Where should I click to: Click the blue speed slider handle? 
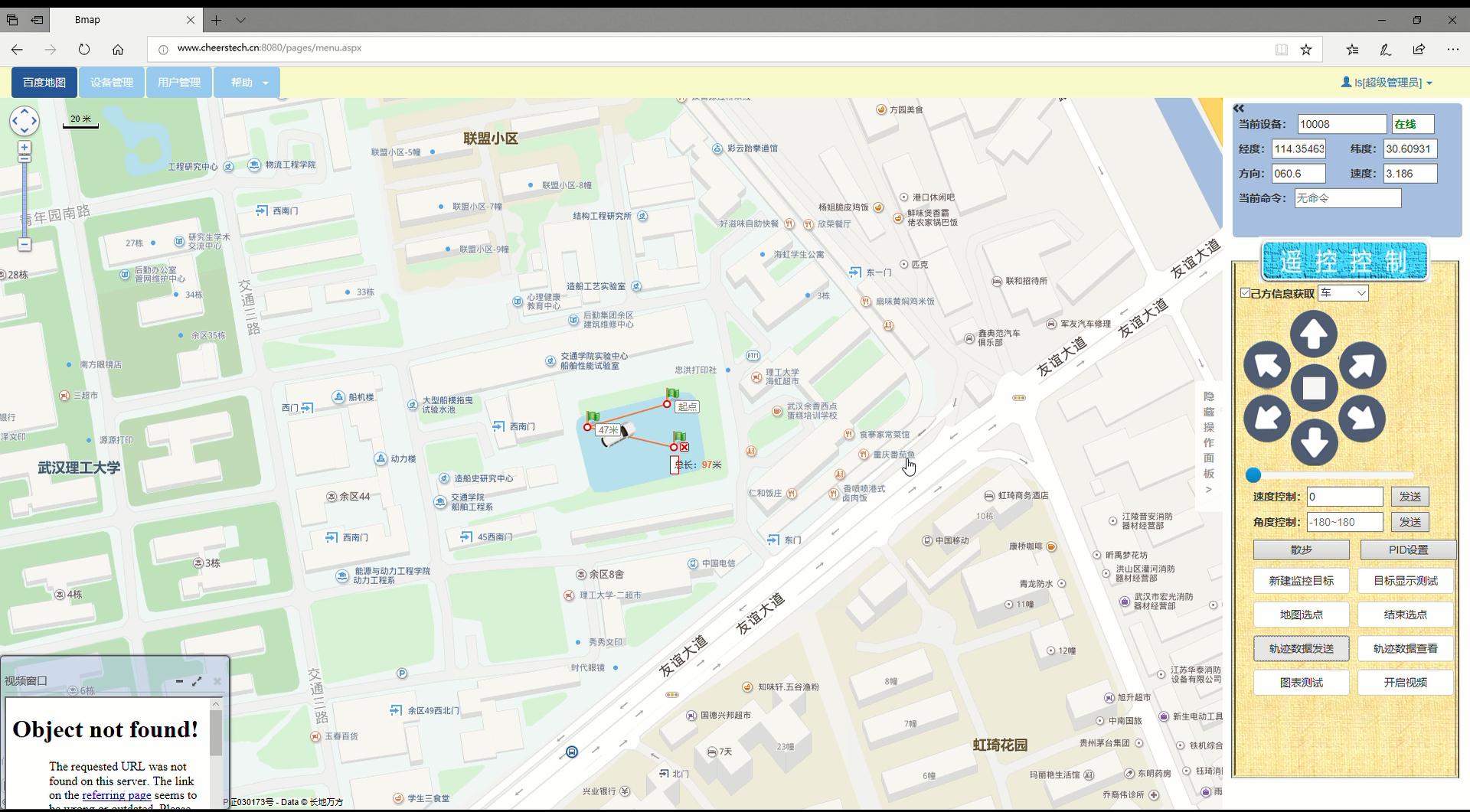tap(1253, 475)
